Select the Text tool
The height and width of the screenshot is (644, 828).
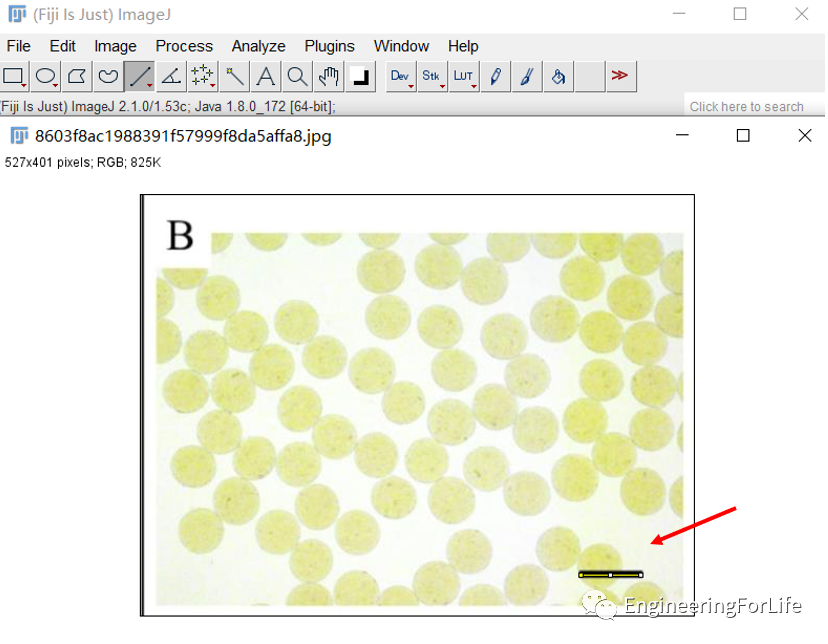265,77
